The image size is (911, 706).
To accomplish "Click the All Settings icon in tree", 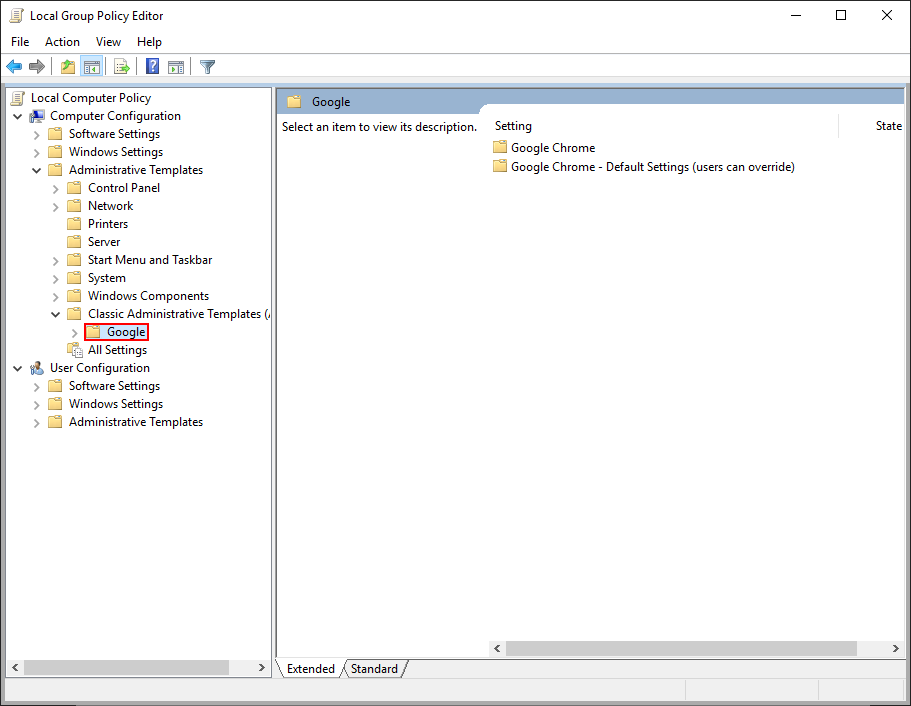I will click(75, 350).
